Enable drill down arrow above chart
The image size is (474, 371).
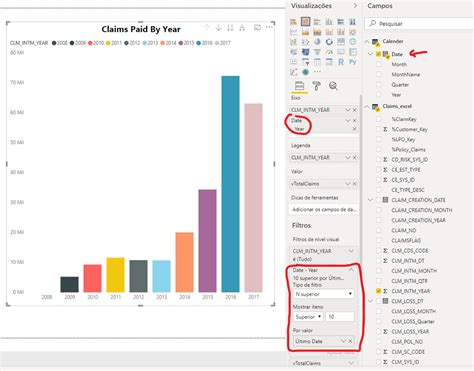point(219,28)
